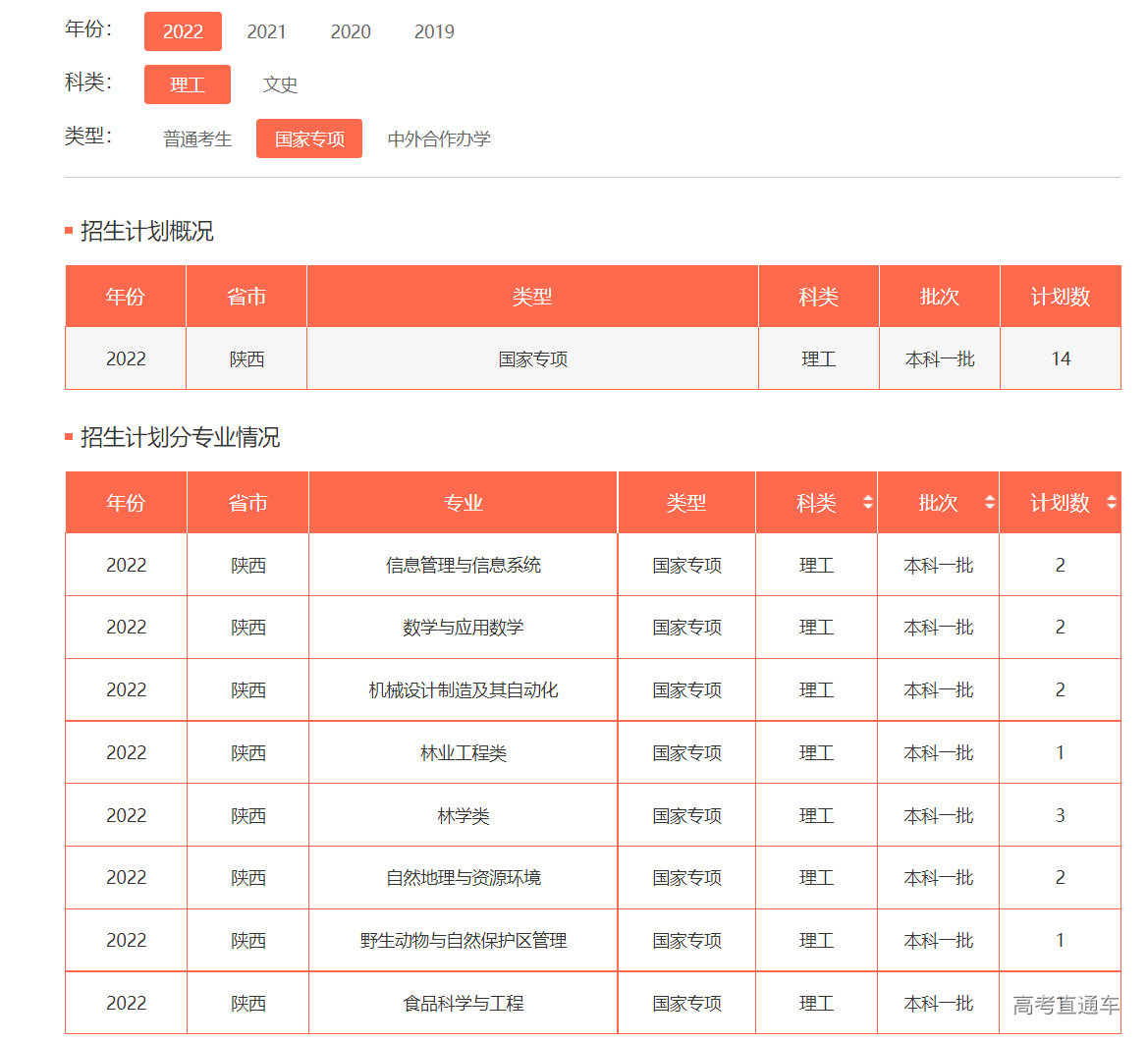The height and width of the screenshot is (1044, 1148).
Task: Select the 中外合作办学 option
Action: pyautogui.click(x=439, y=138)
